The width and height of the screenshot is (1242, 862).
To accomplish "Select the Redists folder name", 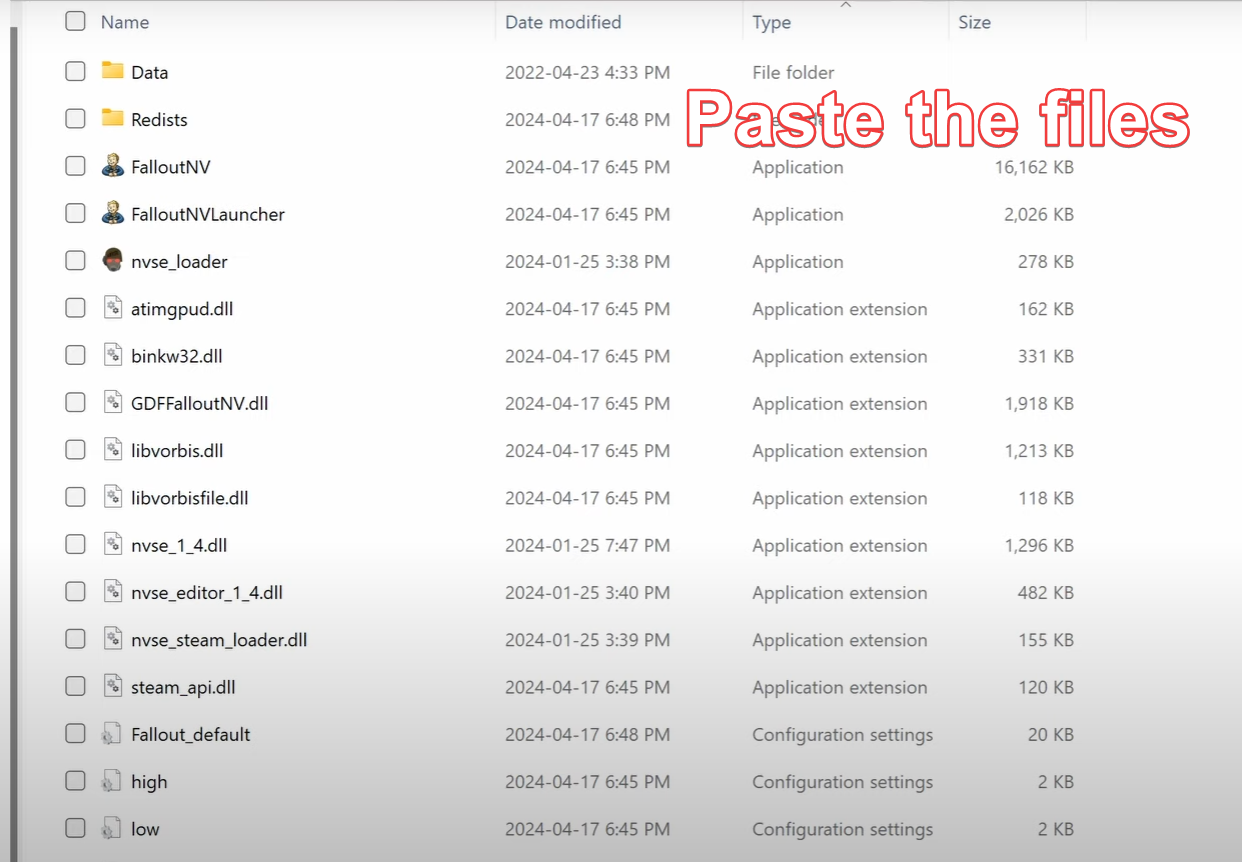I will (x=159, y=119).
